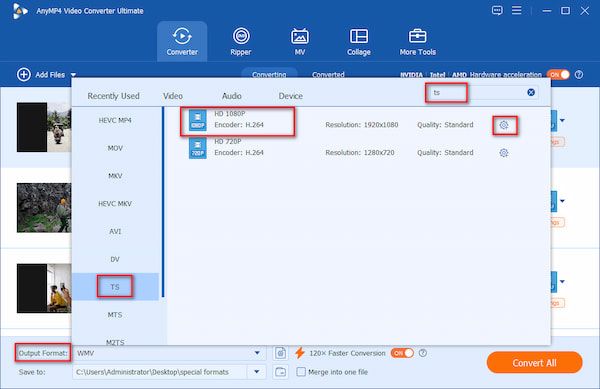Open the MV maker icon

pyautogui.click(x=300, y=36)
